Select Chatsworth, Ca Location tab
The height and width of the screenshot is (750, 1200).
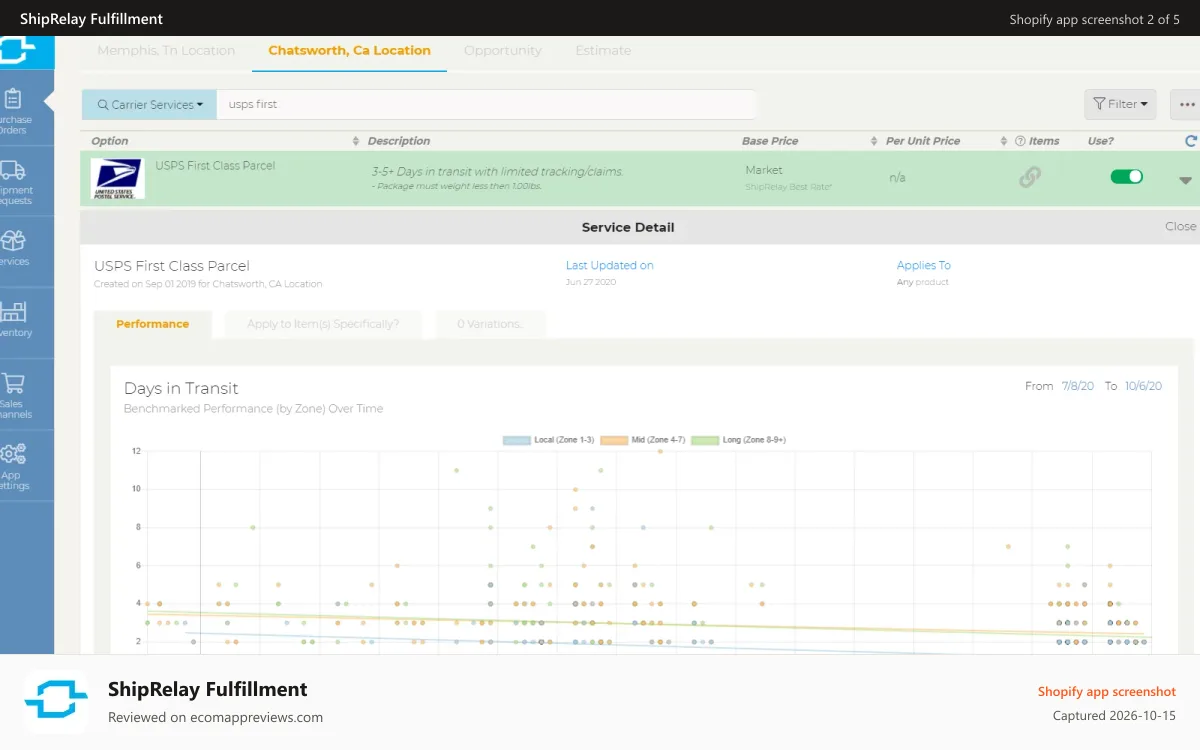[x=350, y=50]
